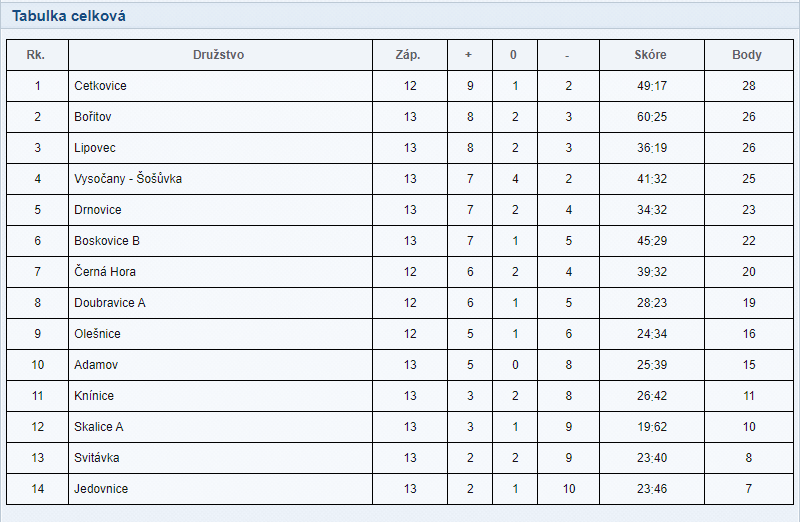This screenshot has width=800, height=522.
Task: Select Drnovice in the table
Action: pyautogui.click(x=97, y=210)
